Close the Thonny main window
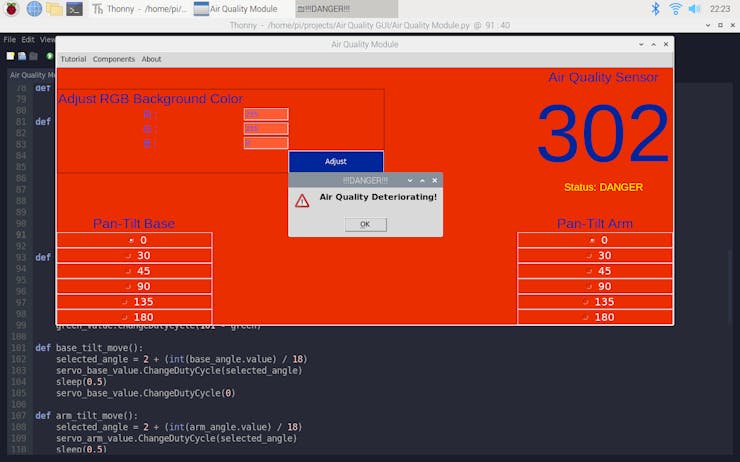 732,25
